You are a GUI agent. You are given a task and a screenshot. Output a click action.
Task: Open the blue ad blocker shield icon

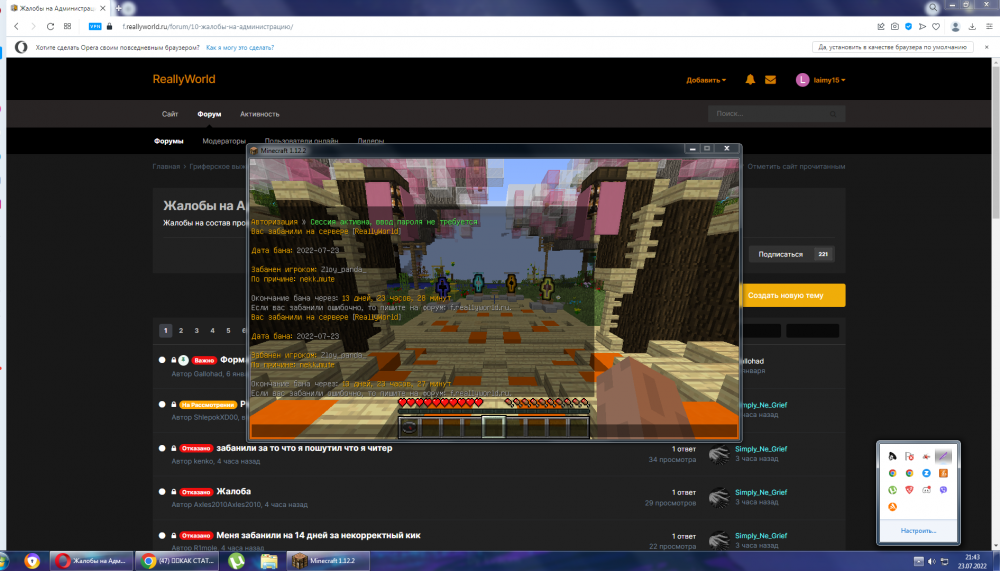[908, 26]
